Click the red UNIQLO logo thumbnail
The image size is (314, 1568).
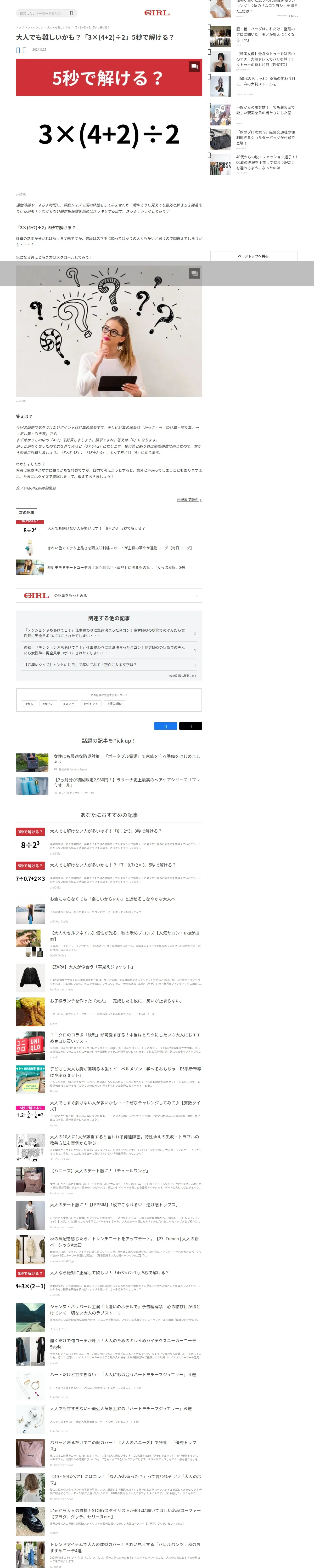pos(31,1046)
